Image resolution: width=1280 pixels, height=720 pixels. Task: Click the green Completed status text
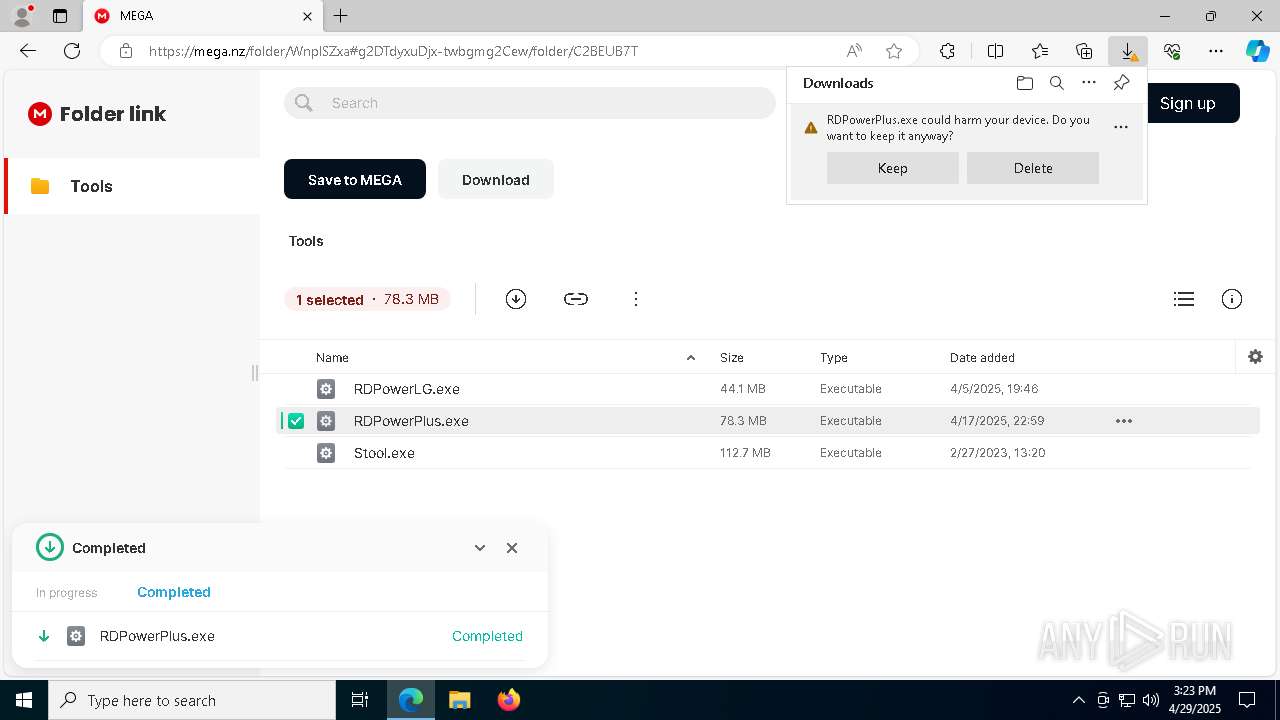(487, 636)
